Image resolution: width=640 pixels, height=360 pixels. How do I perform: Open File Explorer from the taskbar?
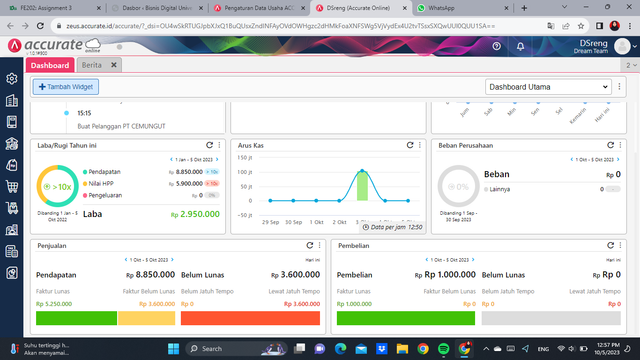(402, 349)
